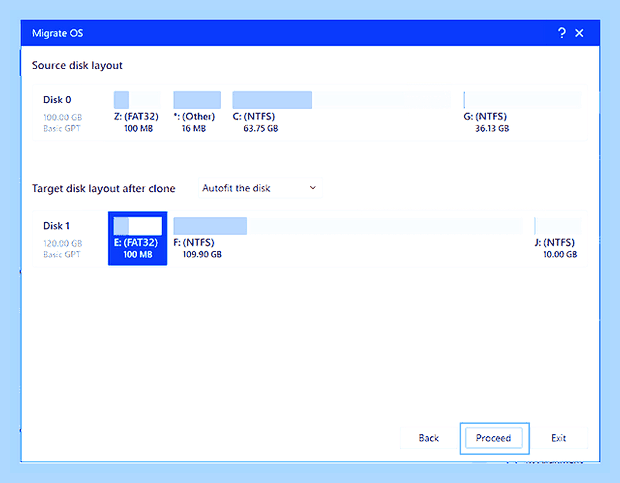Click the 16 MB size text
Image resolution: width=620 pixels, height=483 pixels.
194,128
